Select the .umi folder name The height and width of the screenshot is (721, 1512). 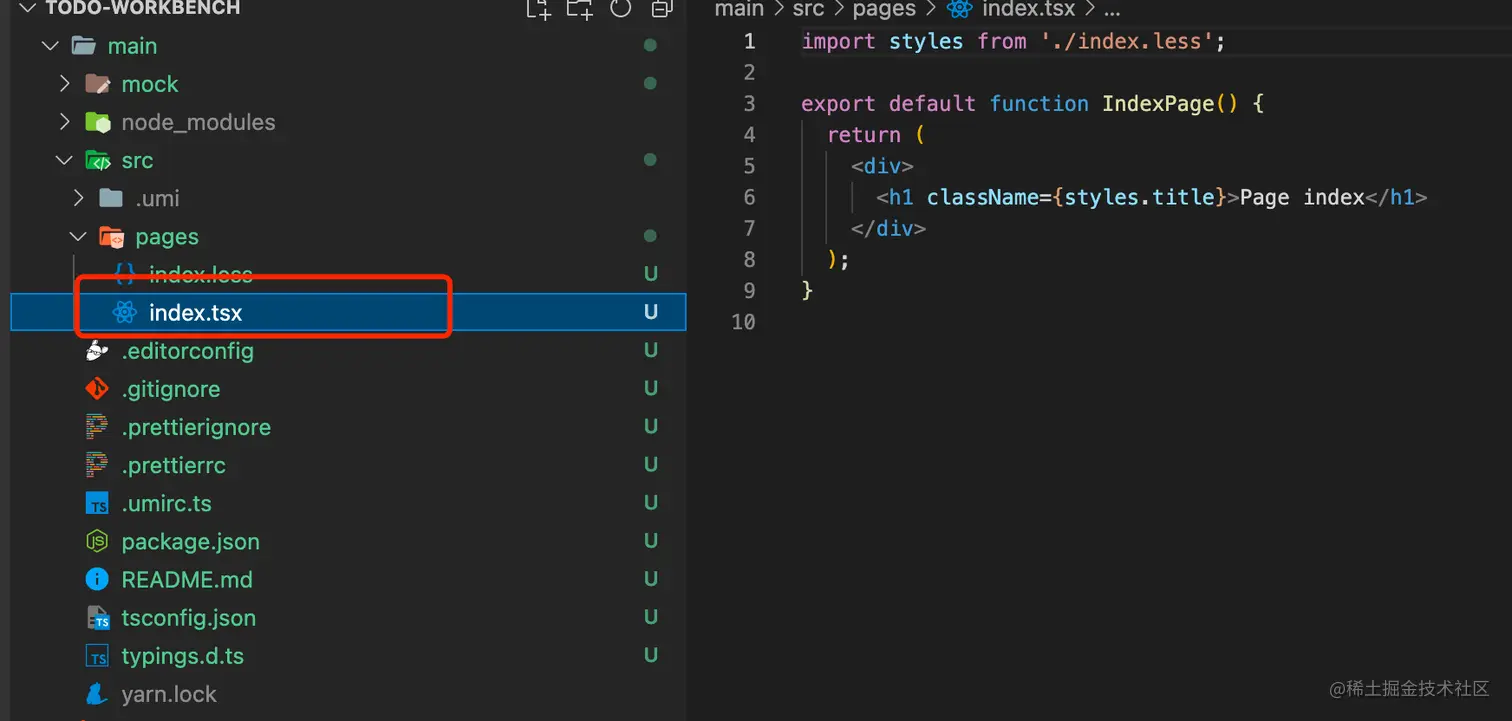(157, 198)
